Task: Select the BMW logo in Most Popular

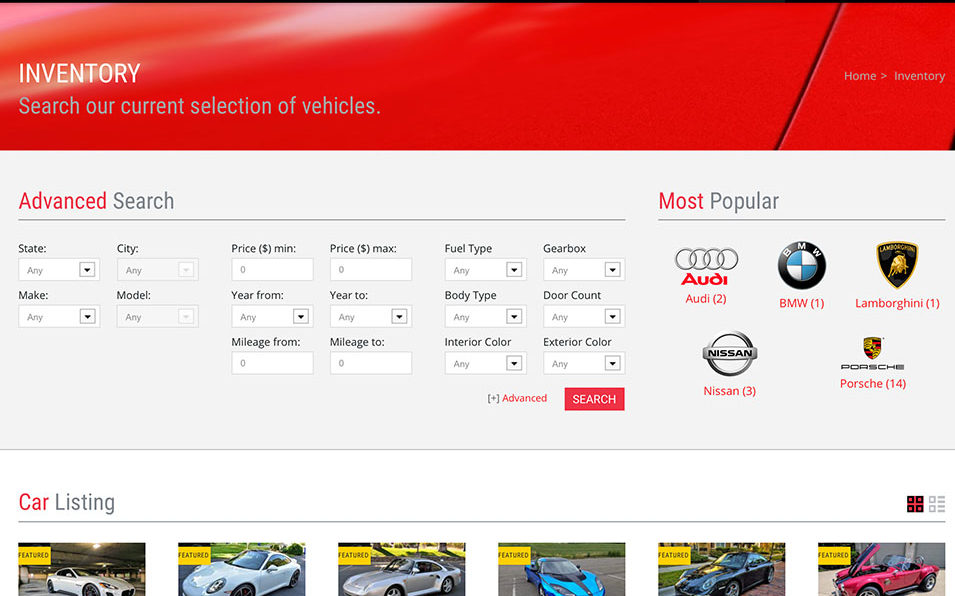Action: (x=800, y=262)
